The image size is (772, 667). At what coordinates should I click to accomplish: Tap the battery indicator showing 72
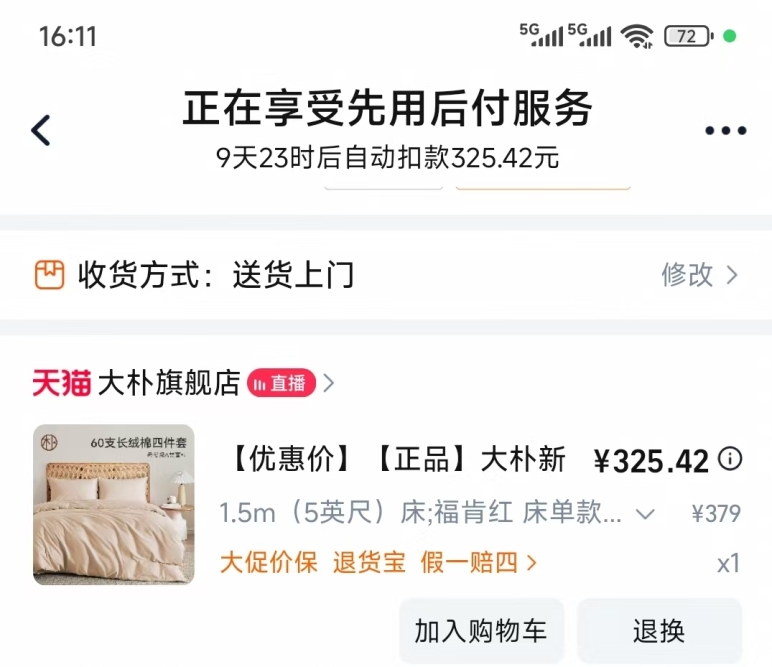[688, 36]
